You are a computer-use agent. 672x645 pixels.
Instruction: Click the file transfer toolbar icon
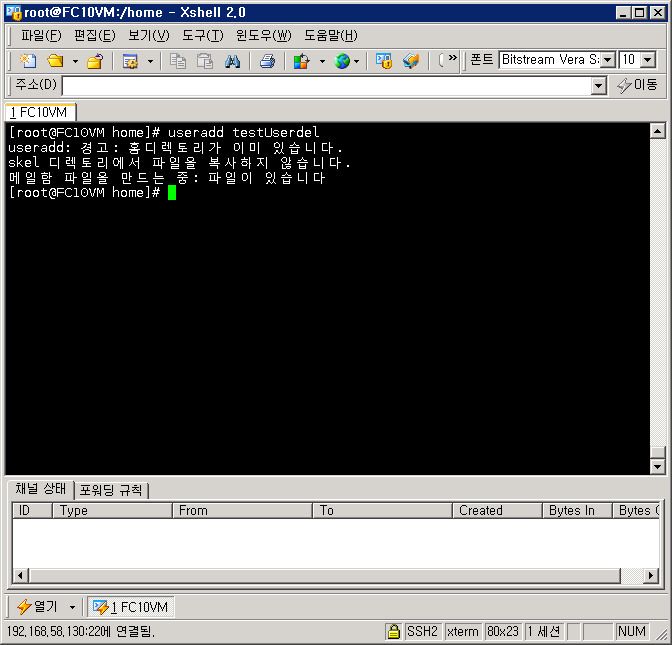[x=411, y=61]
